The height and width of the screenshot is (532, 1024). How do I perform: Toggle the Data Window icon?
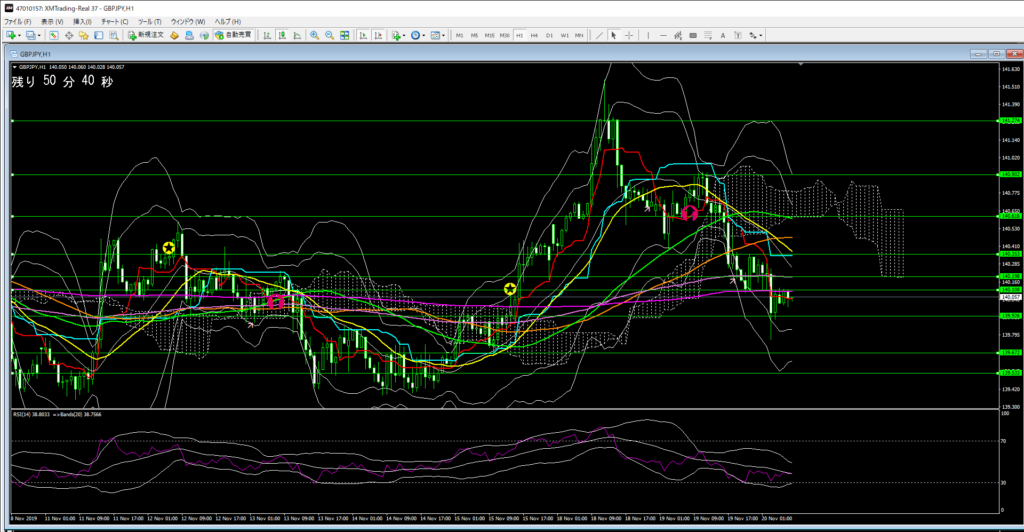(69, 35)
